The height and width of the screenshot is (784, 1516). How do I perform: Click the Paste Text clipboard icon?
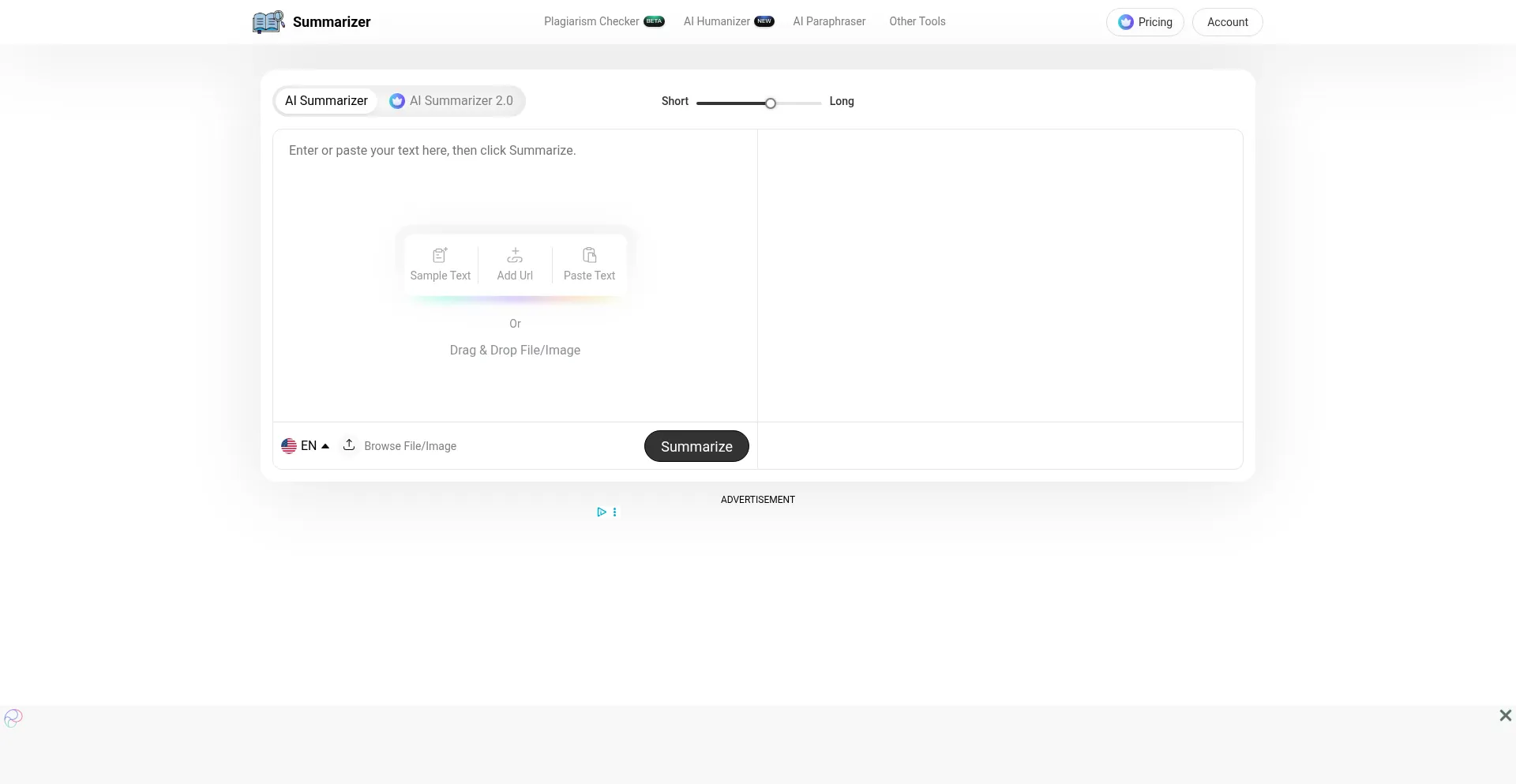coord(589,255)
